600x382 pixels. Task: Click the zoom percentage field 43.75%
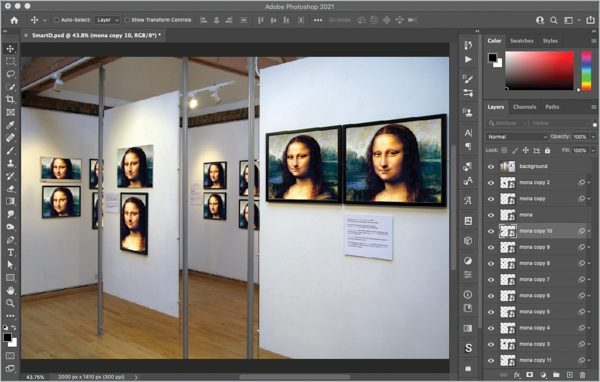pos(35,377)
